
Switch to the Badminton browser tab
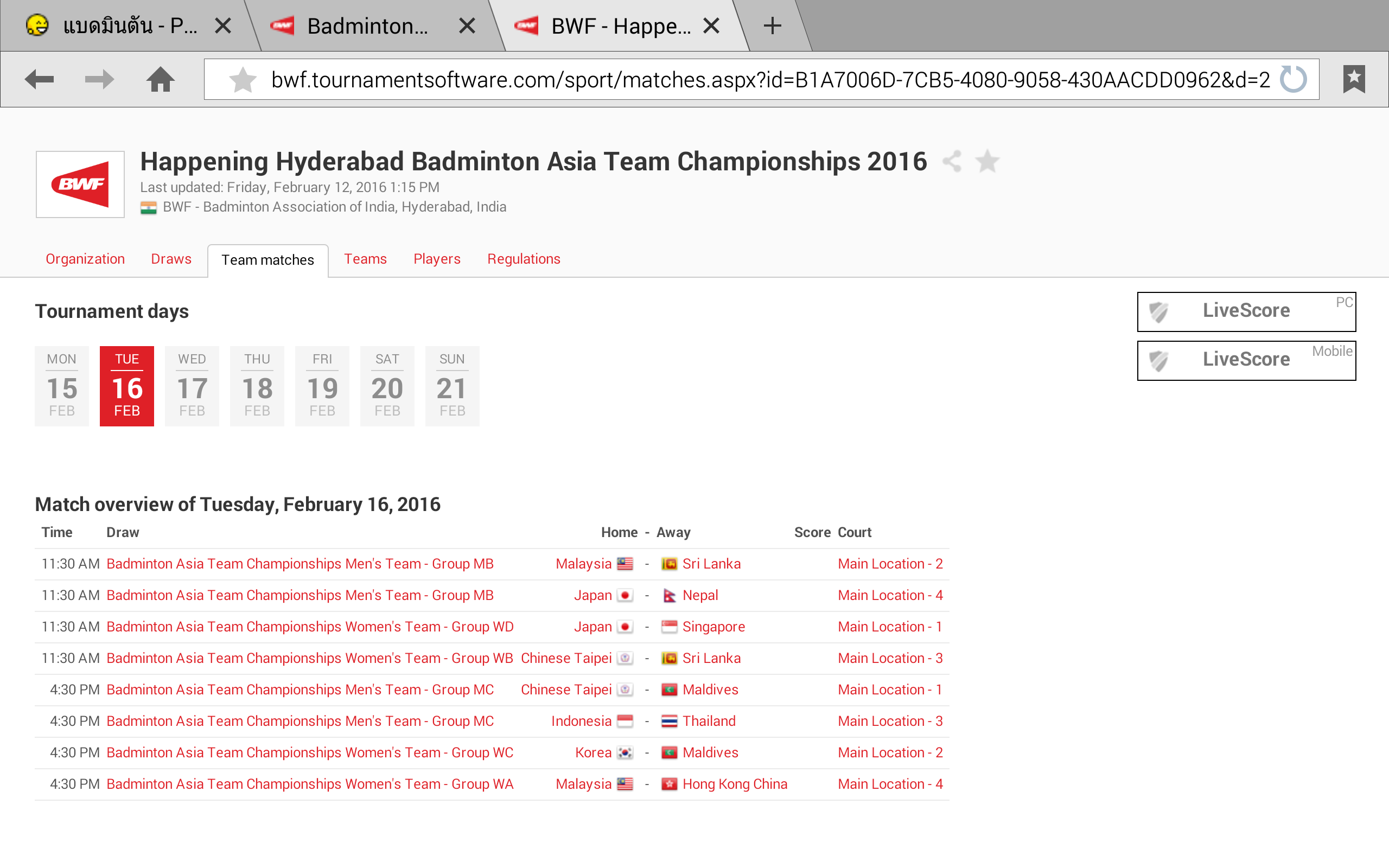tap(367, 26)
